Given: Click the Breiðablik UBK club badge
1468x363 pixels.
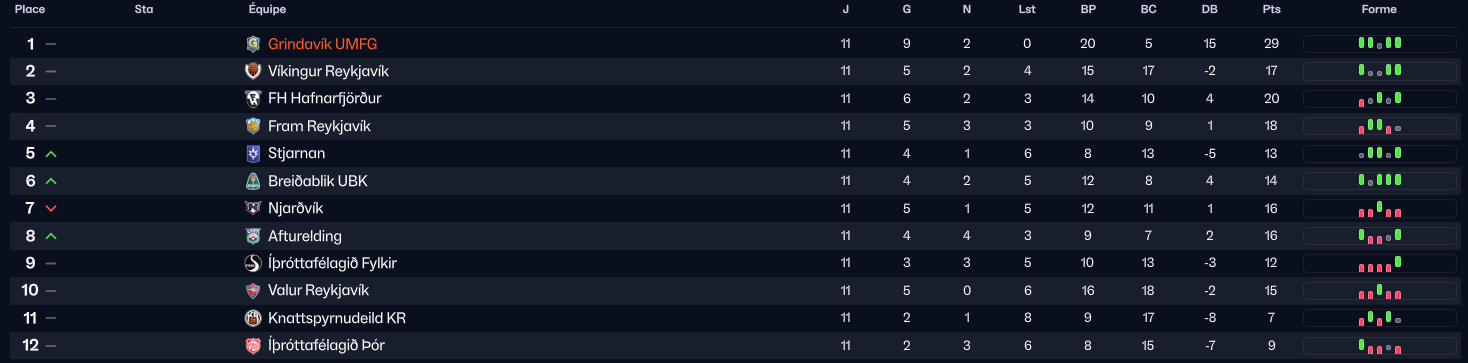Looking at the screenshot, I should click(x=253, y=181).
